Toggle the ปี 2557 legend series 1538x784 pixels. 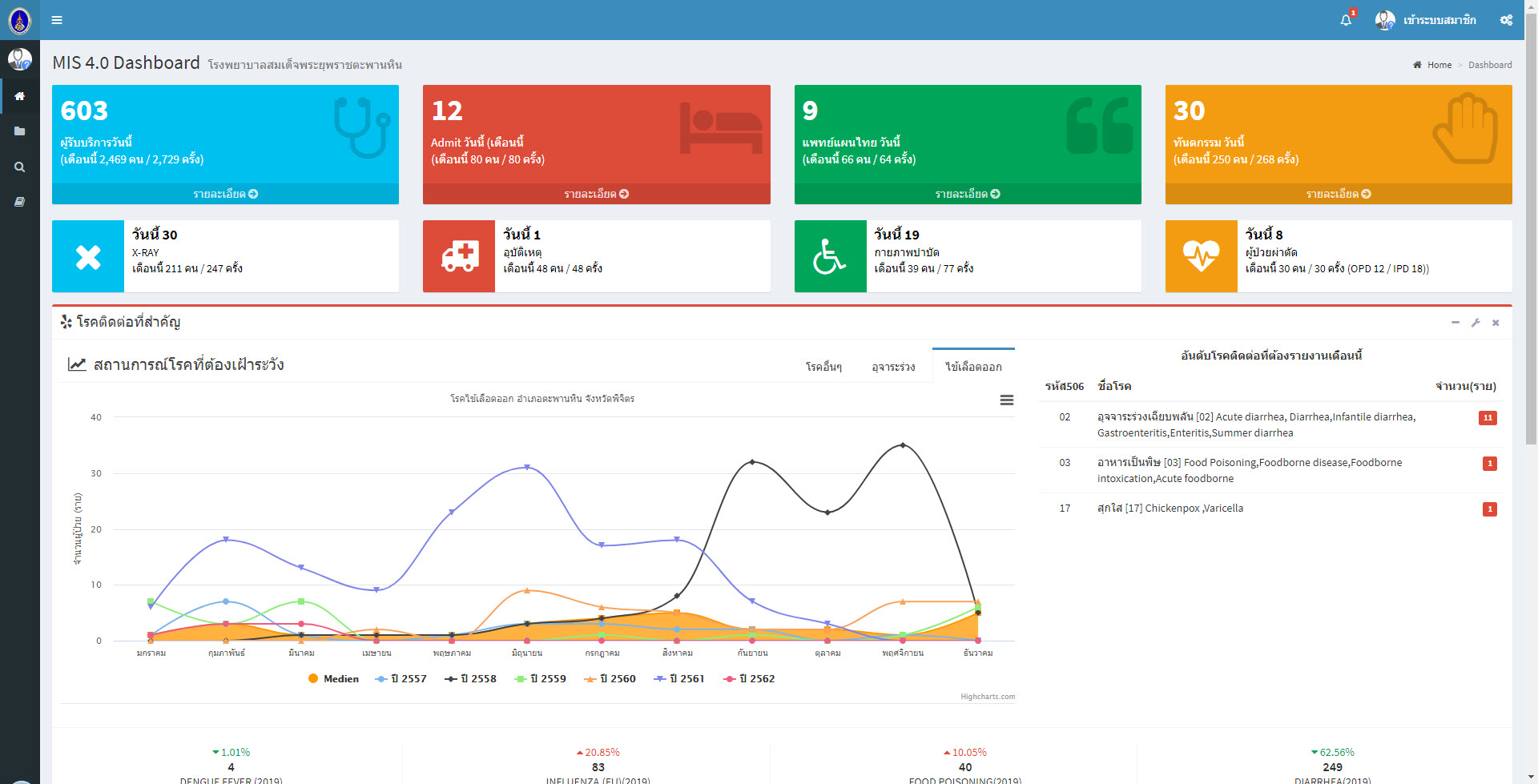click(x=401, y=678)
